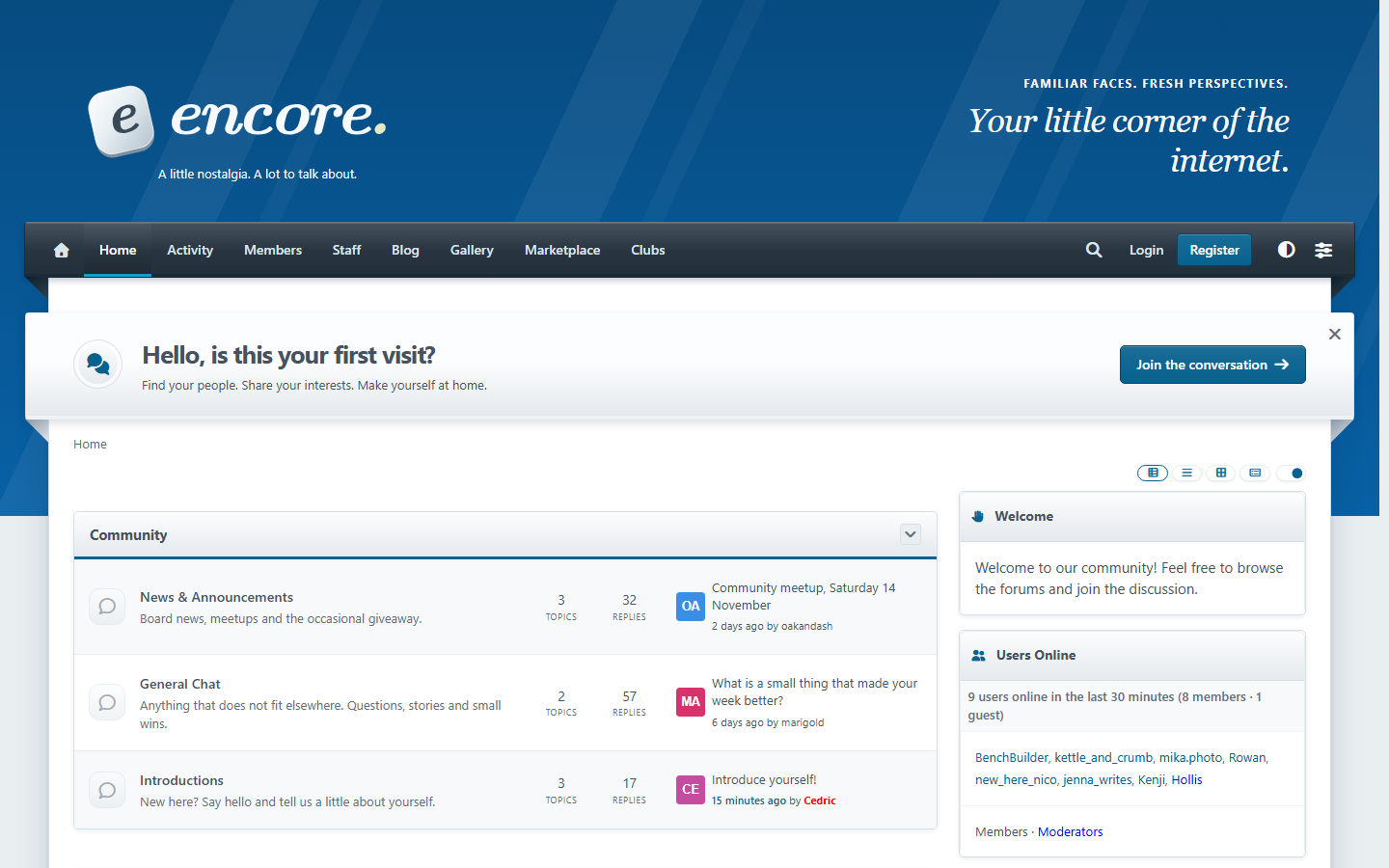Image resolution: width=1389 pixels, height=868 pixels.
Task: Click the General Chat forum bubble icon
Action: pos(107,702)
